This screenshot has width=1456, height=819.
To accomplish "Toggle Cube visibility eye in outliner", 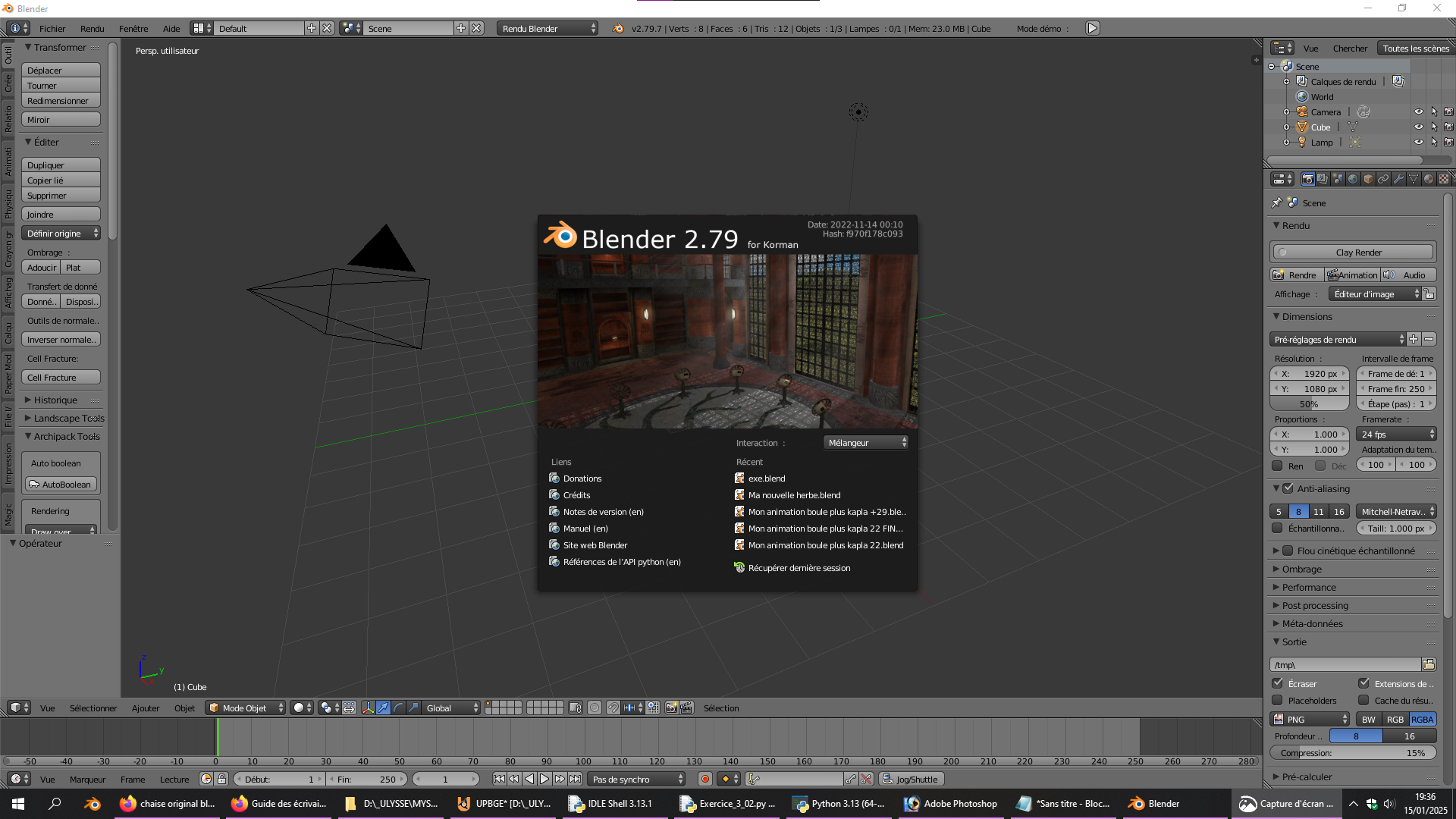I will 1419,127.
